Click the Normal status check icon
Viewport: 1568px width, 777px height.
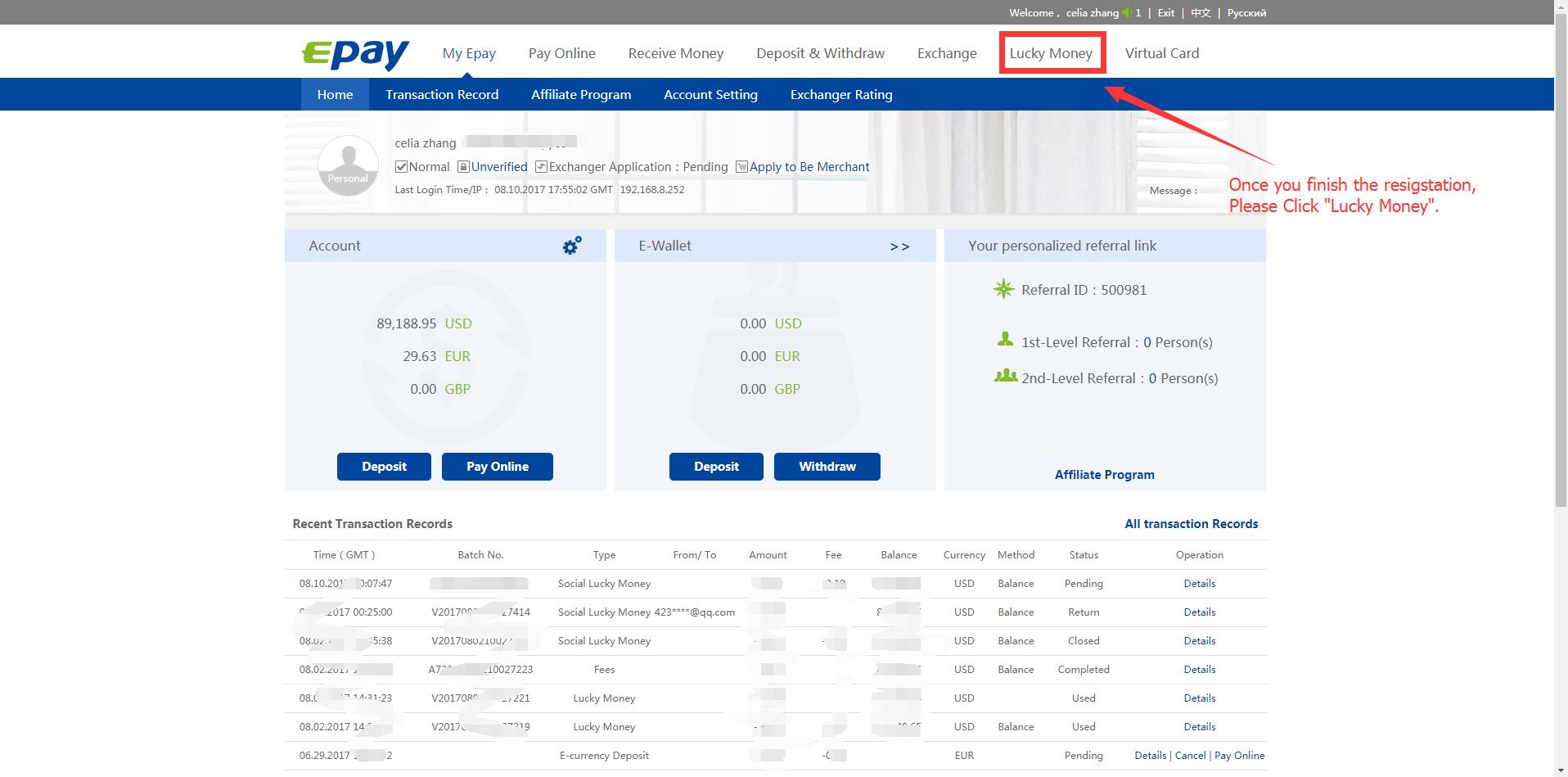tap(401, 167)
